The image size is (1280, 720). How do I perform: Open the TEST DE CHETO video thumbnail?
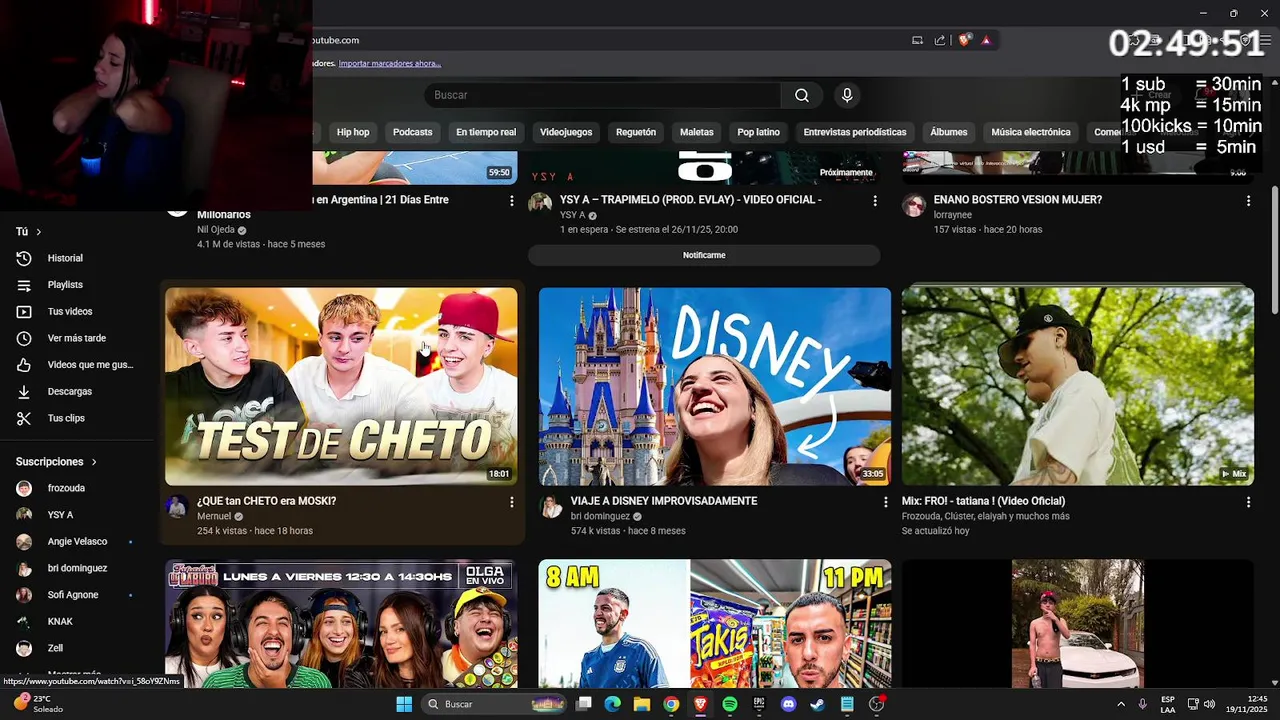coord(341,387)
